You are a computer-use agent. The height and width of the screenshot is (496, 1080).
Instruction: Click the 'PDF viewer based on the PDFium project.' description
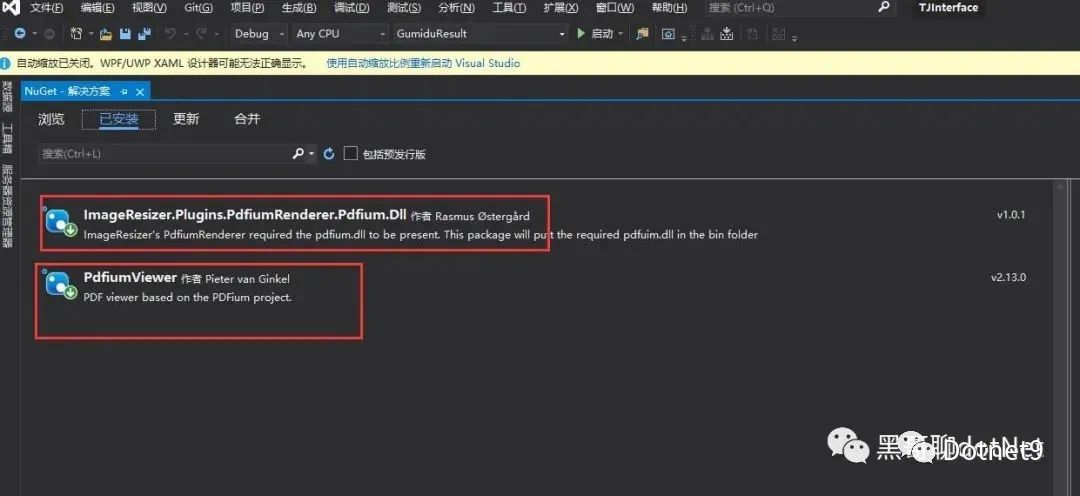pos(188,298)
